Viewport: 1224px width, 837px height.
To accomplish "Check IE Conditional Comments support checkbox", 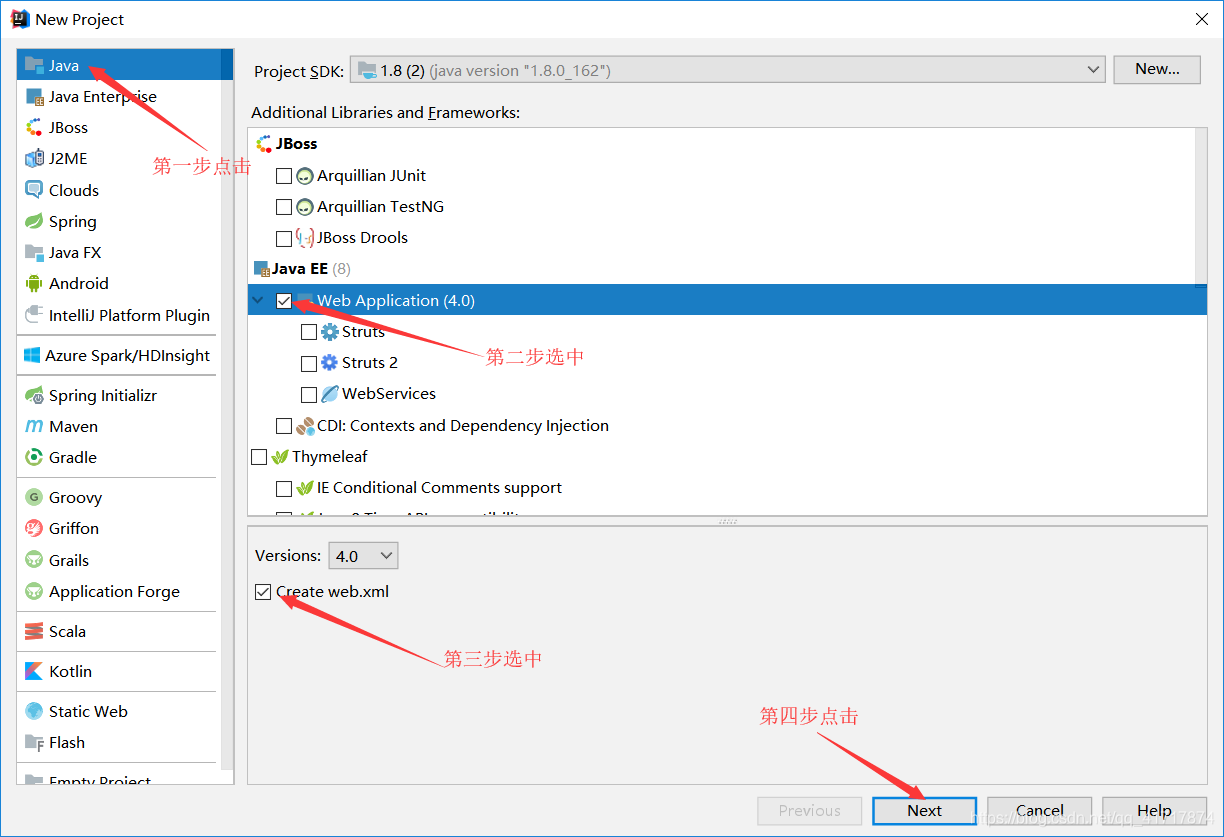I will pyautogui.click(x=284, y=488).
